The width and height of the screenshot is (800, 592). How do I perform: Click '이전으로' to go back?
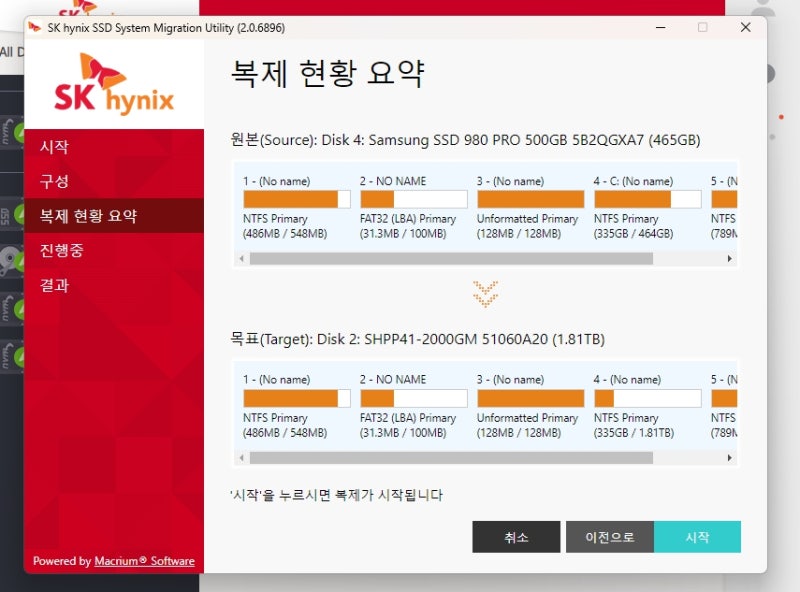[610, 537]
